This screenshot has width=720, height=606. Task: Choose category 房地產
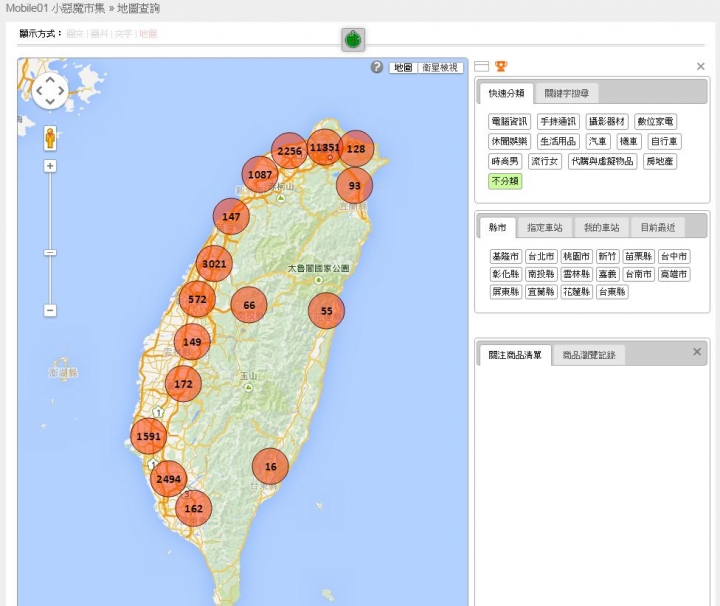click(x=660, y=161)
